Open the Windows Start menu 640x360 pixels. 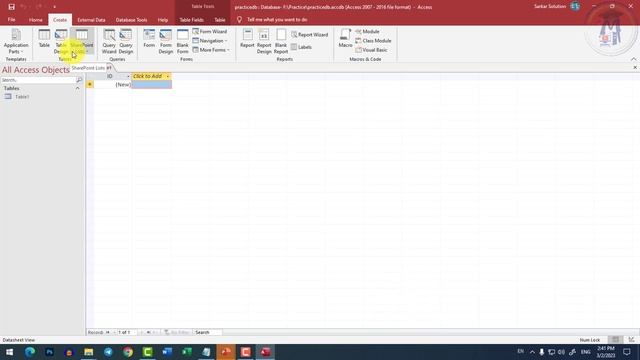click(x=9, y=352)
